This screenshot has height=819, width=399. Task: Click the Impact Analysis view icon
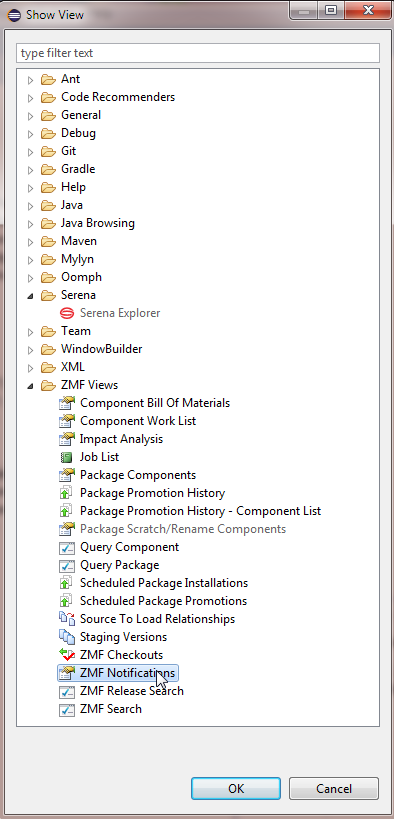point(67,439)
